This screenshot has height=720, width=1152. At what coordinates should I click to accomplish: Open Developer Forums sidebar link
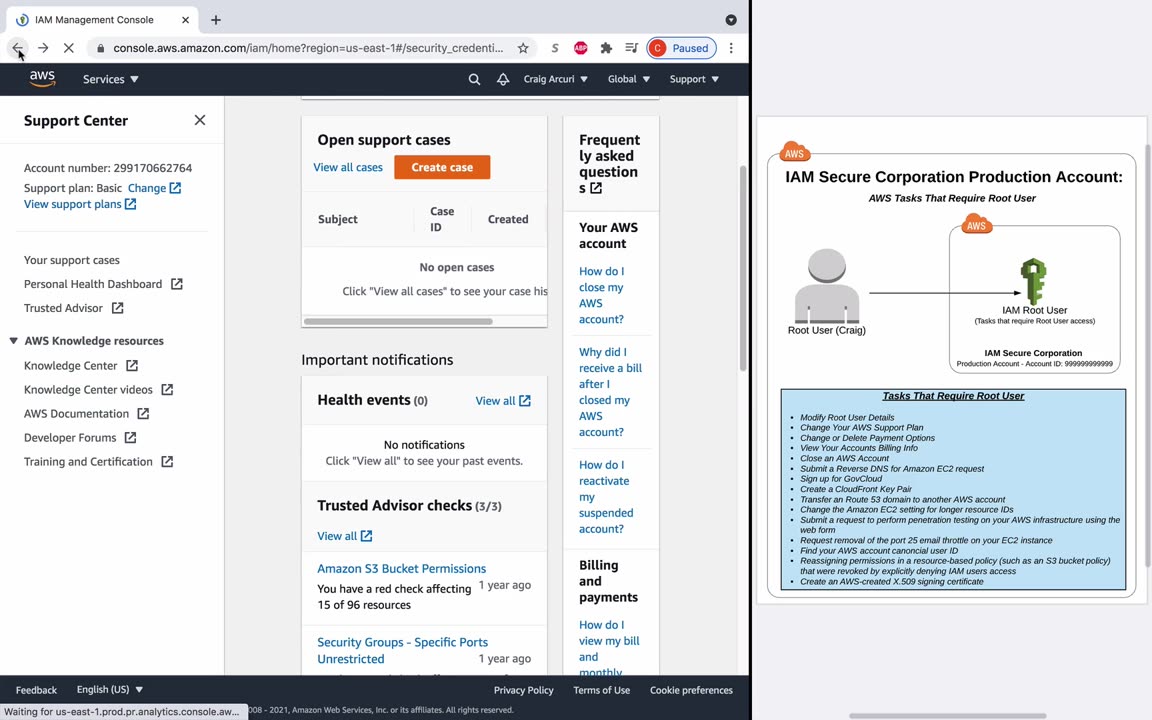(x=80, y=437)
